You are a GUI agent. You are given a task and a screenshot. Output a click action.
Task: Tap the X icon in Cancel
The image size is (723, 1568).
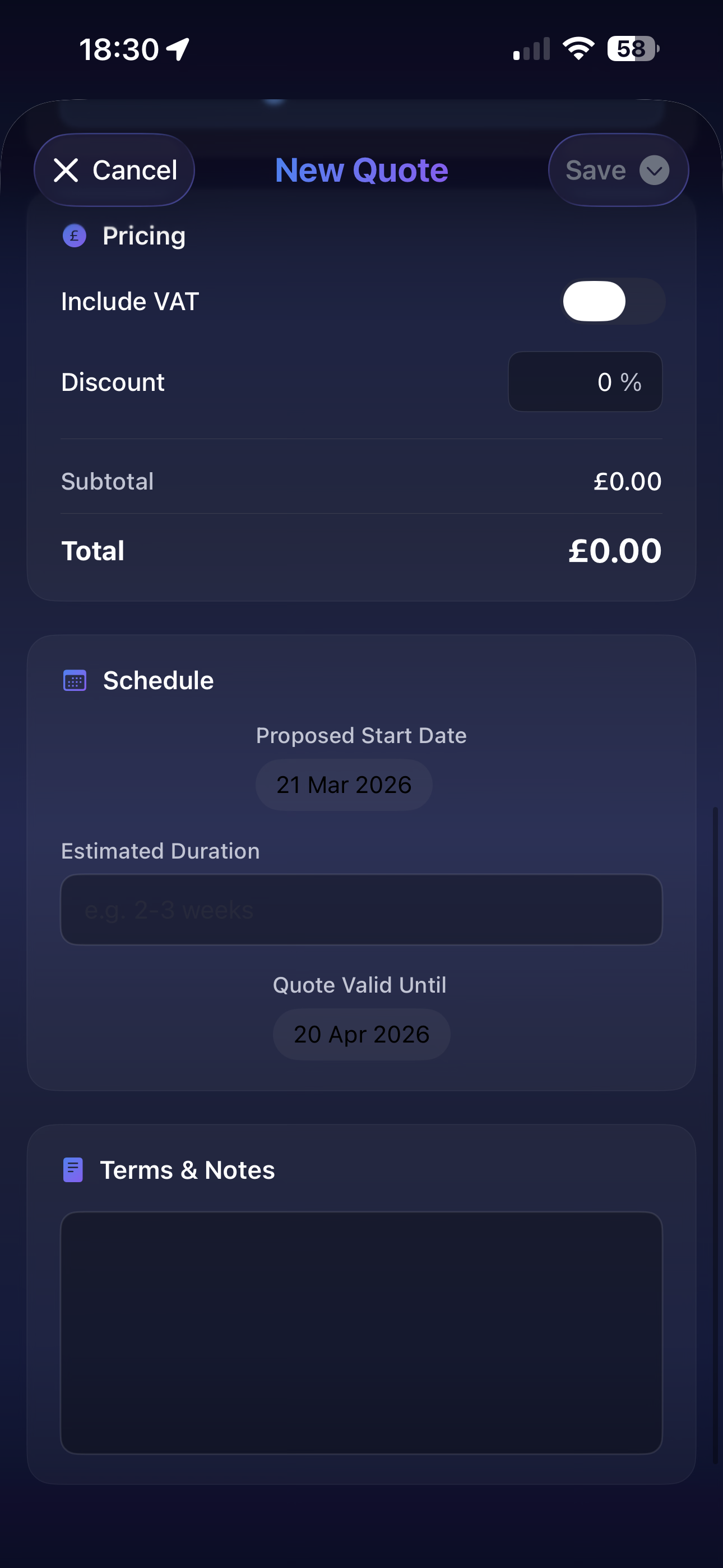(66, 170)
